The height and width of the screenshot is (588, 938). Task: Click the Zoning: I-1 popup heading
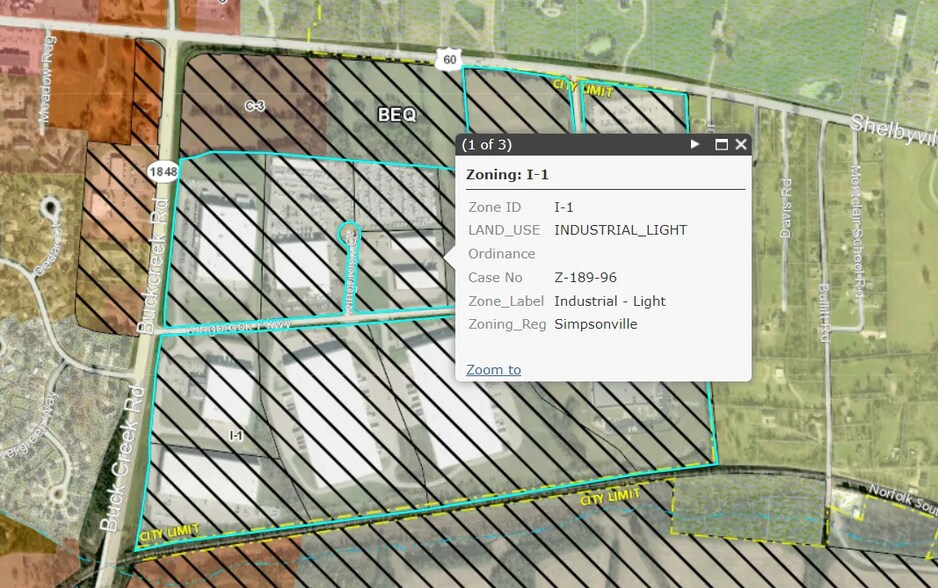tap(507, 174)
